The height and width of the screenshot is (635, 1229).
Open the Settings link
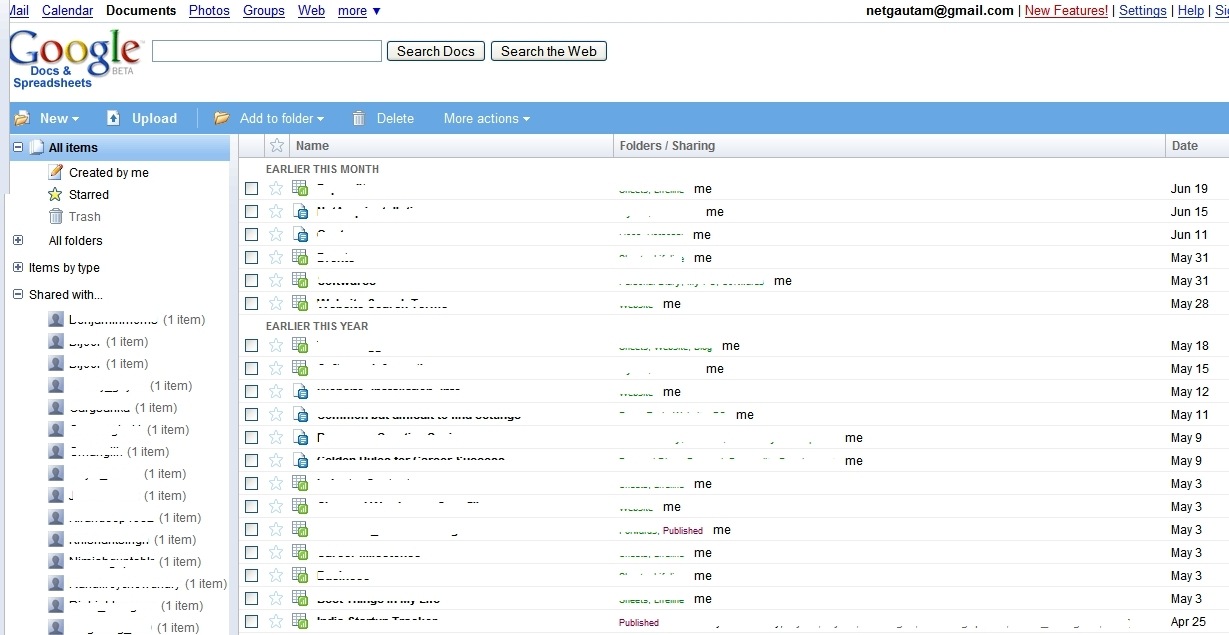pos(1143,11)
